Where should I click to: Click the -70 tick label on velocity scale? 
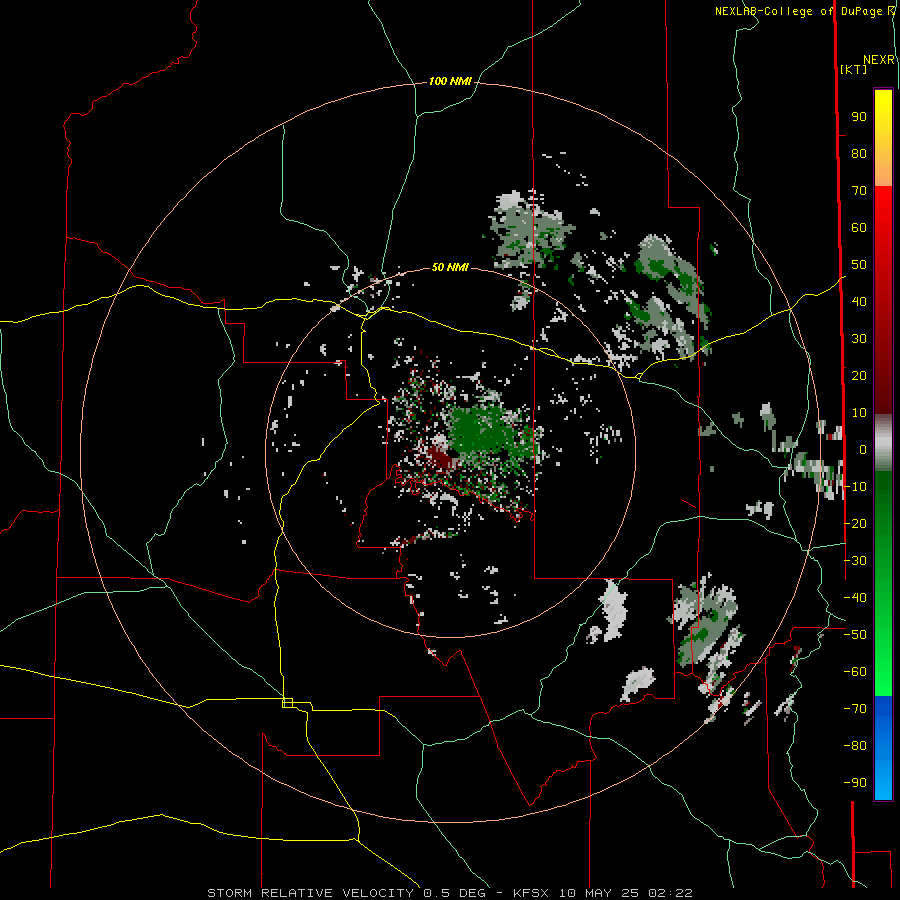[x=855, y=709]
